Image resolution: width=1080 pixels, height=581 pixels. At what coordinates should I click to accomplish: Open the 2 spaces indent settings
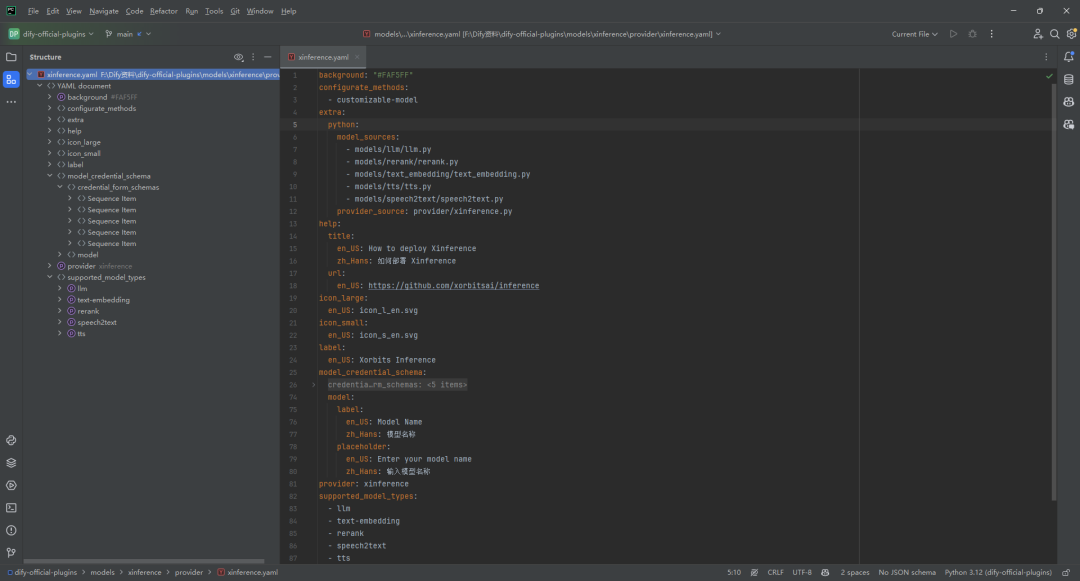(855, 573)
